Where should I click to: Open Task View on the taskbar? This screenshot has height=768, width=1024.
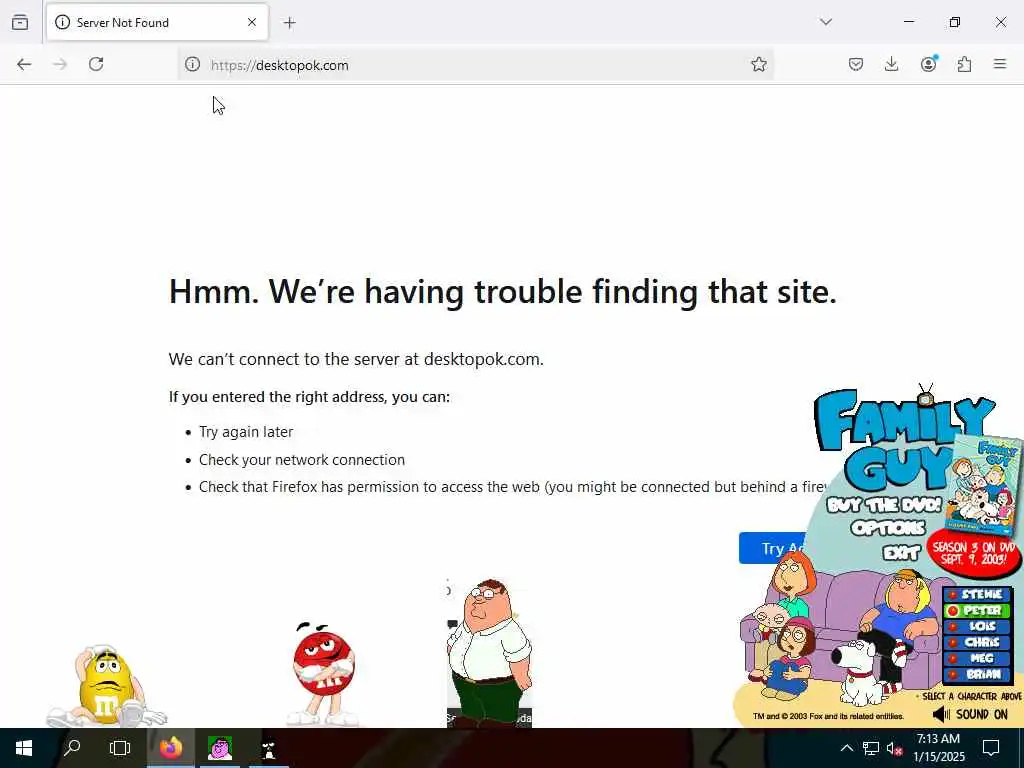120,748
